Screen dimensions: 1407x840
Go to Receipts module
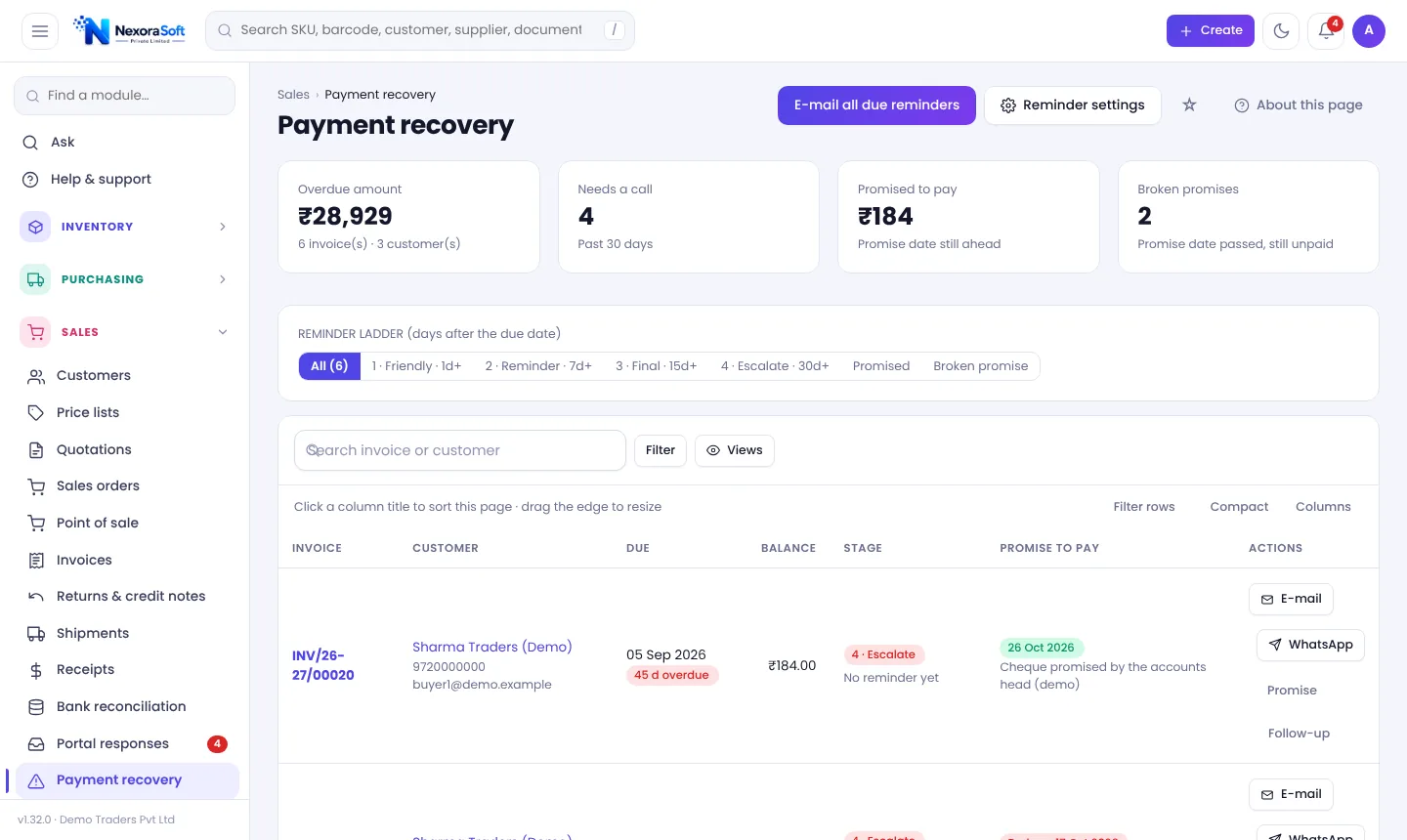point(125,669)
